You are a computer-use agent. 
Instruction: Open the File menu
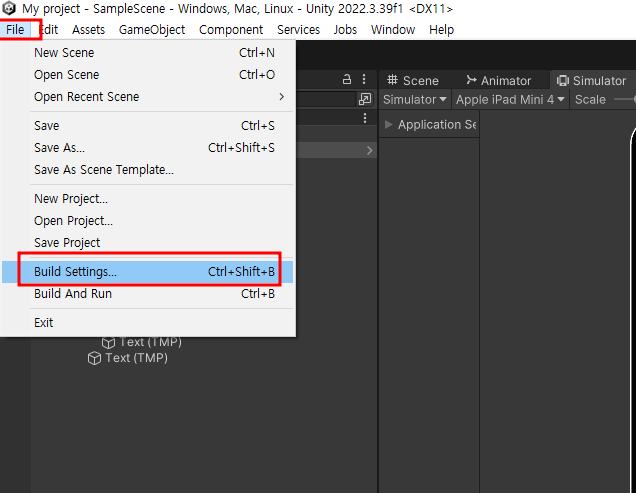(x=15, y=30)
